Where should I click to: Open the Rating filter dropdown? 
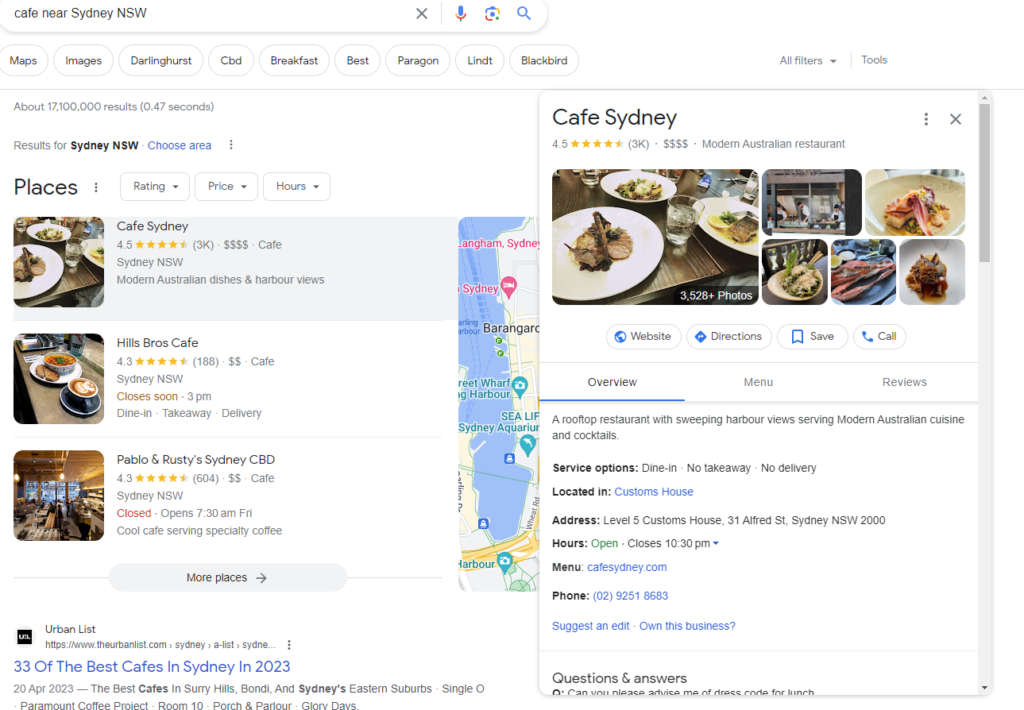pos(155,186)
